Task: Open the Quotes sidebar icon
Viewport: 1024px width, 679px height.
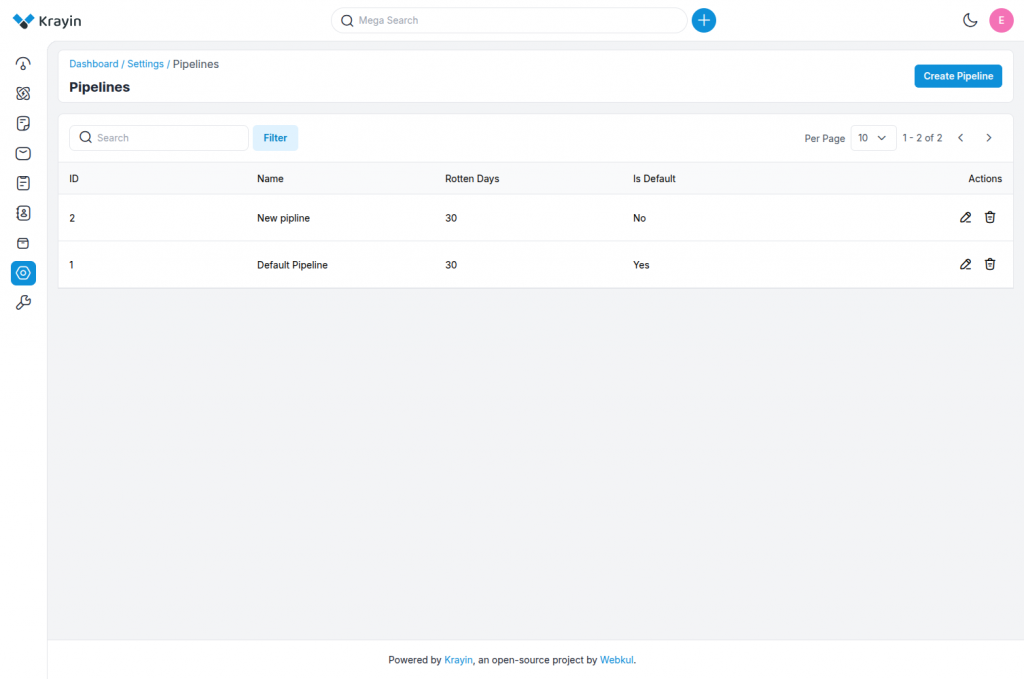Action: point(23,123)
